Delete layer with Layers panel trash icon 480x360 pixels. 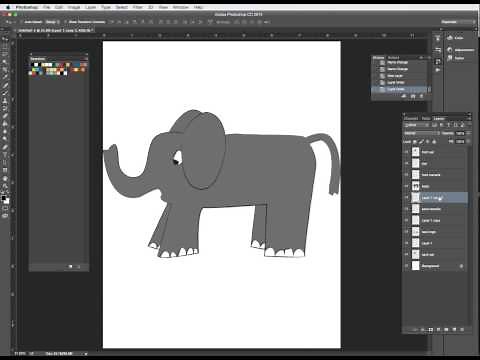point(462,329)
